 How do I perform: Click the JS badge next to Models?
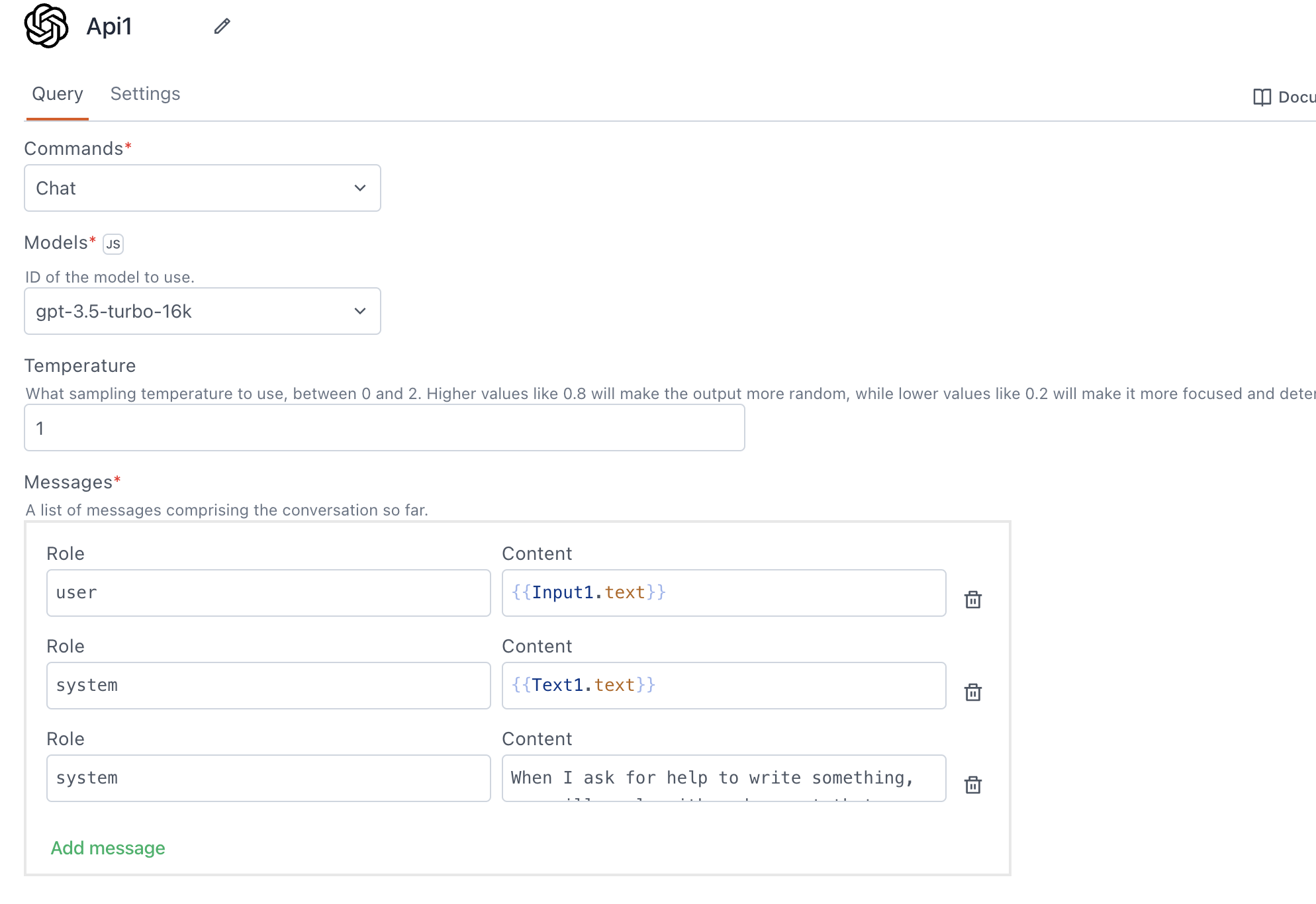[113, 244]
